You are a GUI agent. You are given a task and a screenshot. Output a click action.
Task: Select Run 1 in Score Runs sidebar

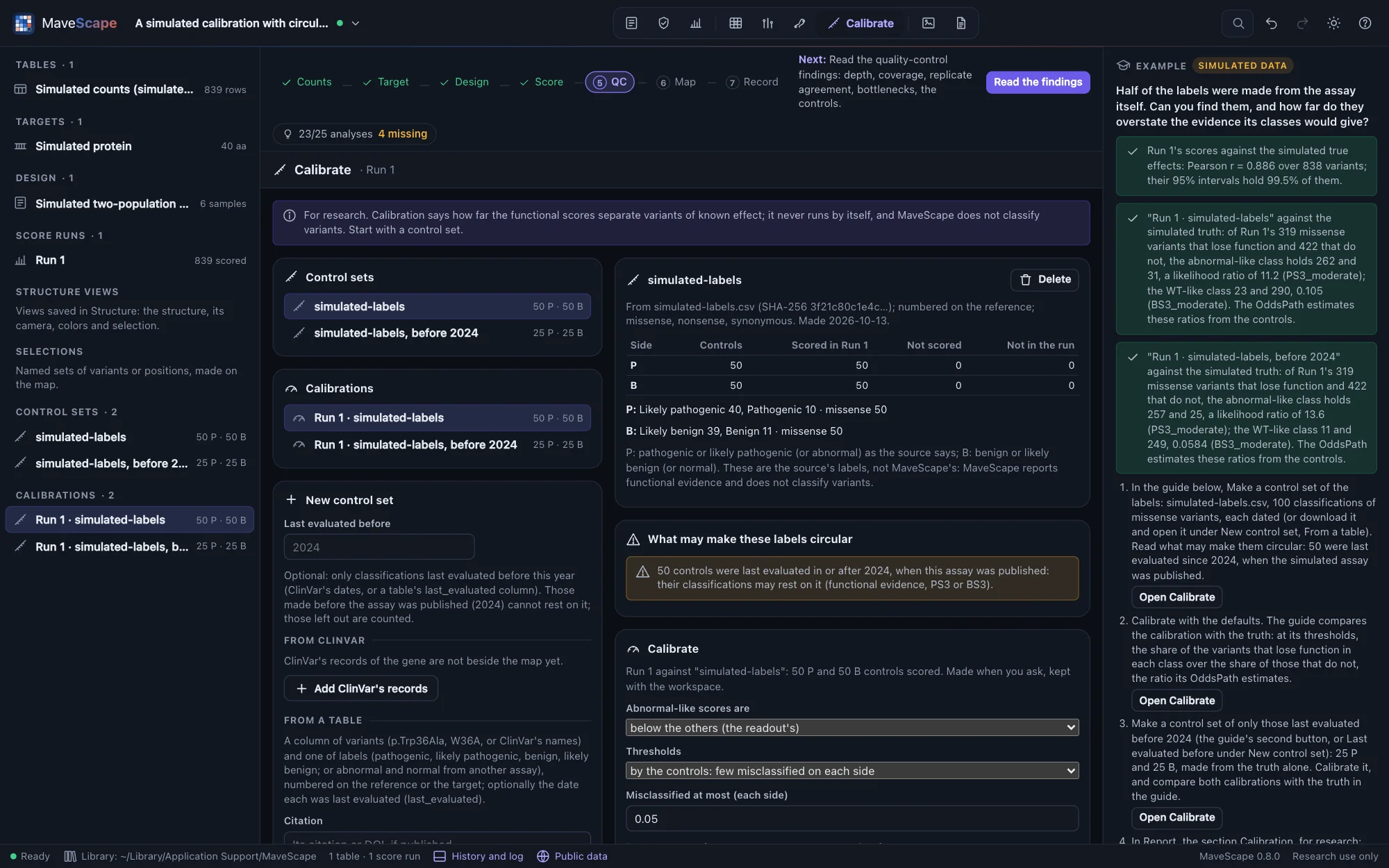pos(130,260)
